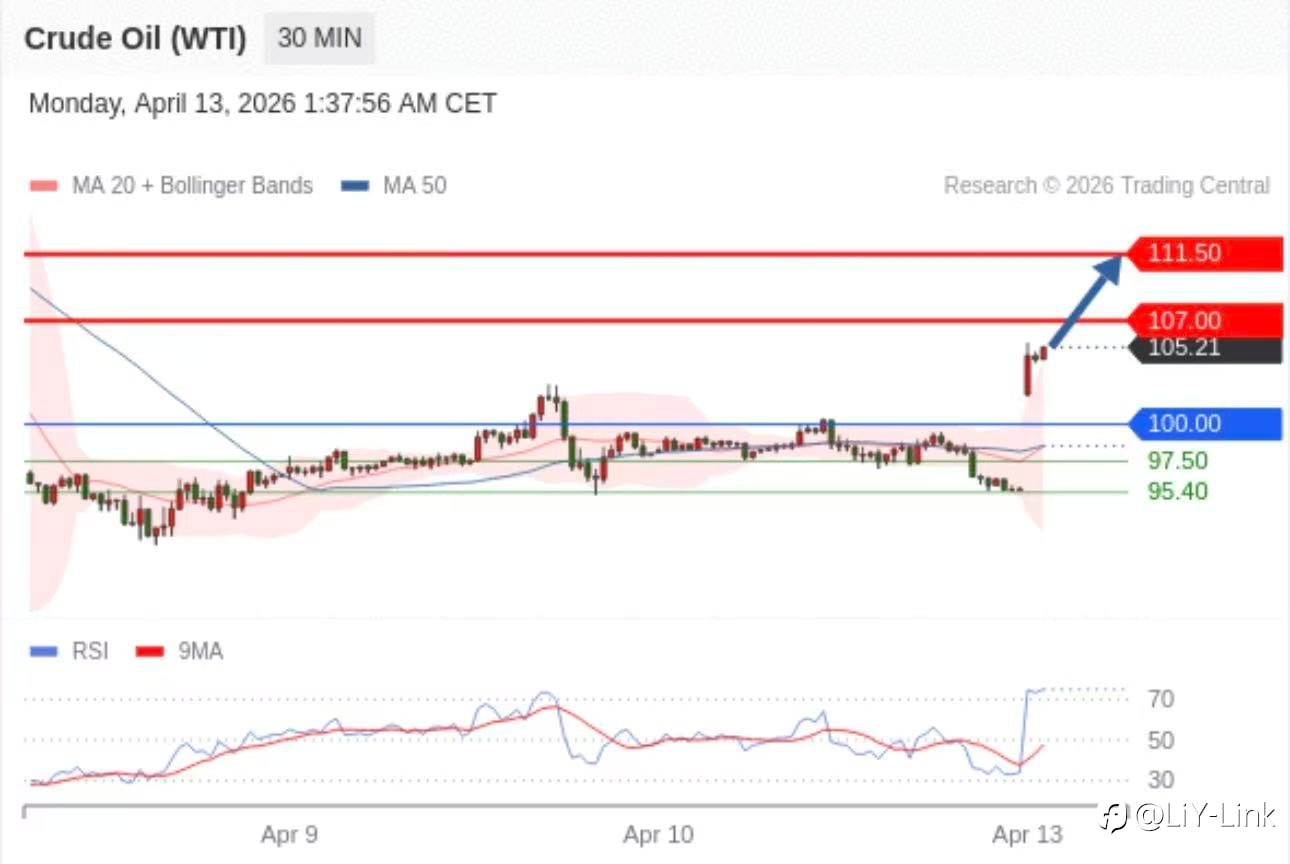The height and width of the screenshot is (864, 1290).
Task: Click the Apr 10 date axis label
Action: click(x=657, y=834)
